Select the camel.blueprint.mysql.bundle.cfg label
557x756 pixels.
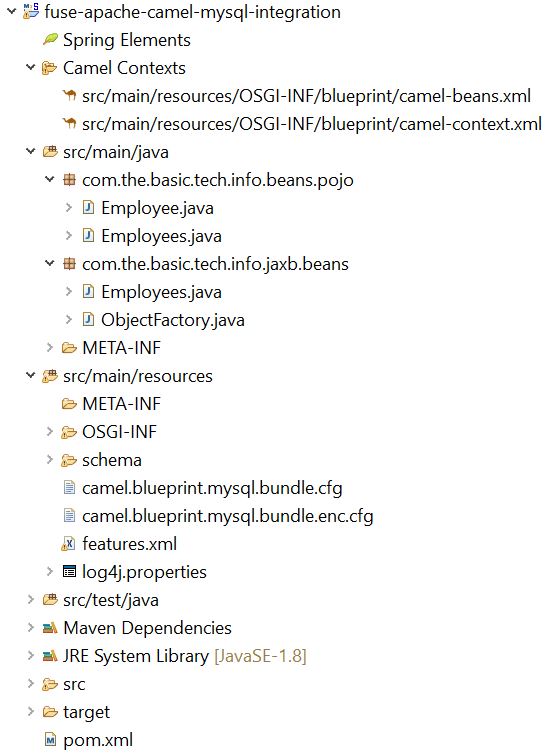[x=212, y=488]
